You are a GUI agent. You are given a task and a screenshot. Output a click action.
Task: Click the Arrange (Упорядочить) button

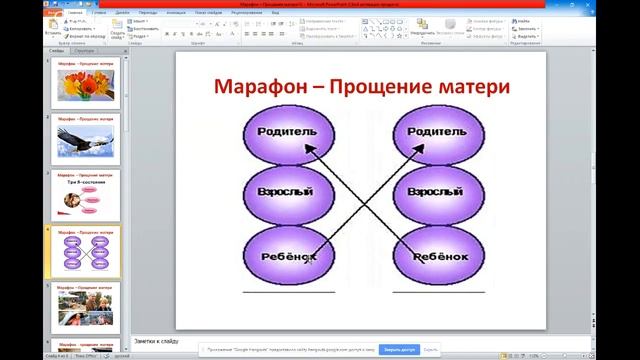point(422,27)
